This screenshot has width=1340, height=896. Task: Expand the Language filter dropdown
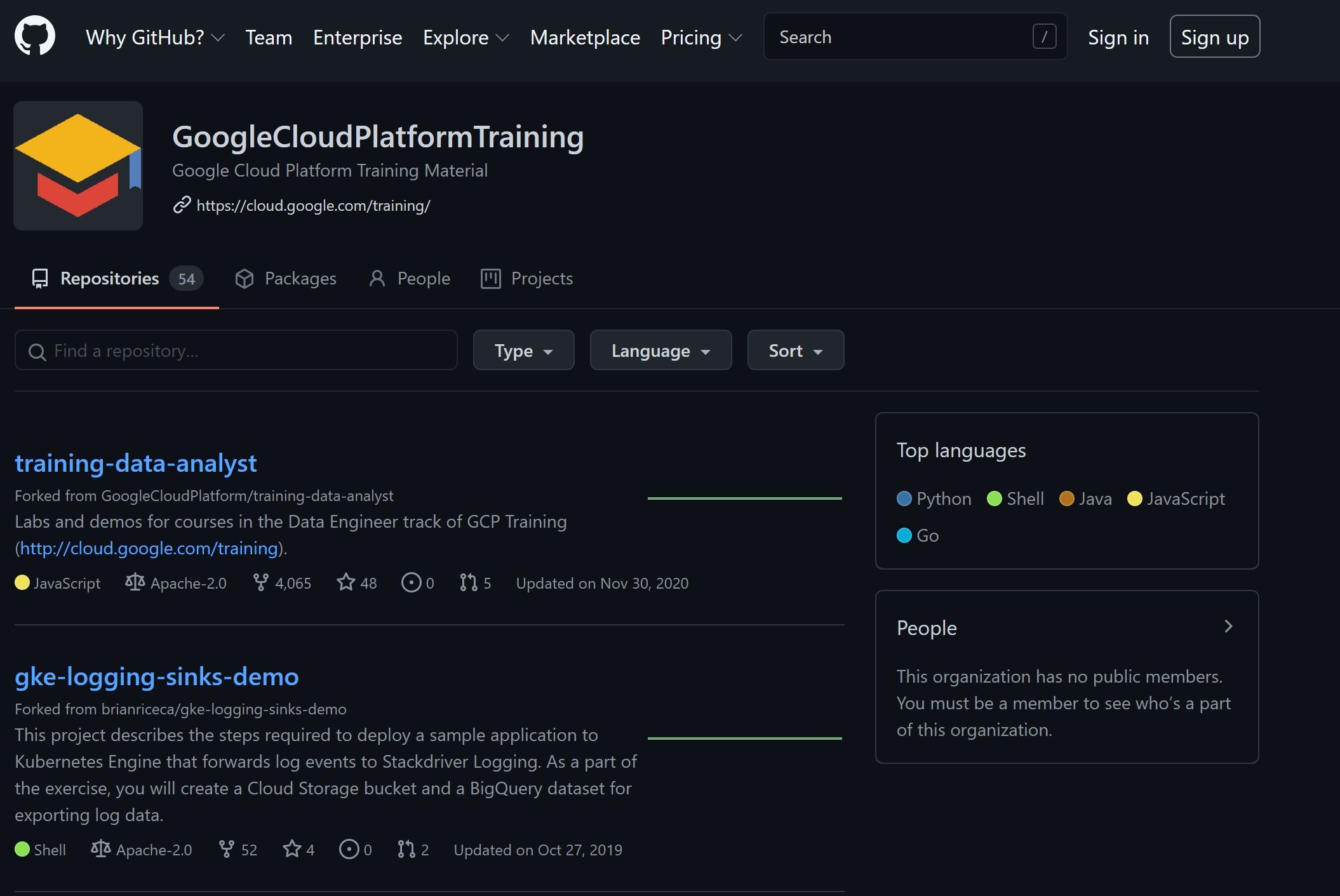tap(660, 350)
